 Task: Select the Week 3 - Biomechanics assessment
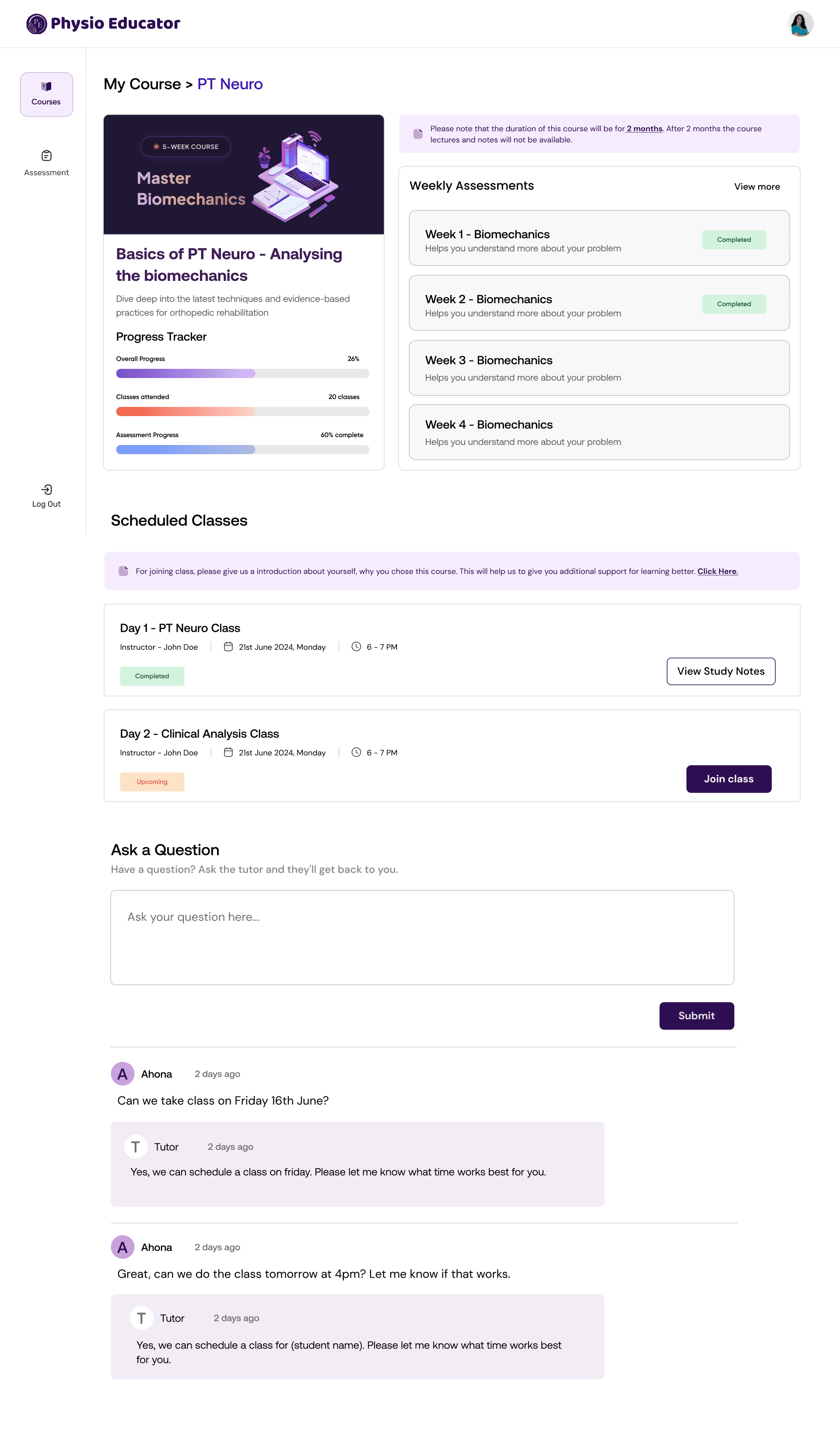coord(599,368)
